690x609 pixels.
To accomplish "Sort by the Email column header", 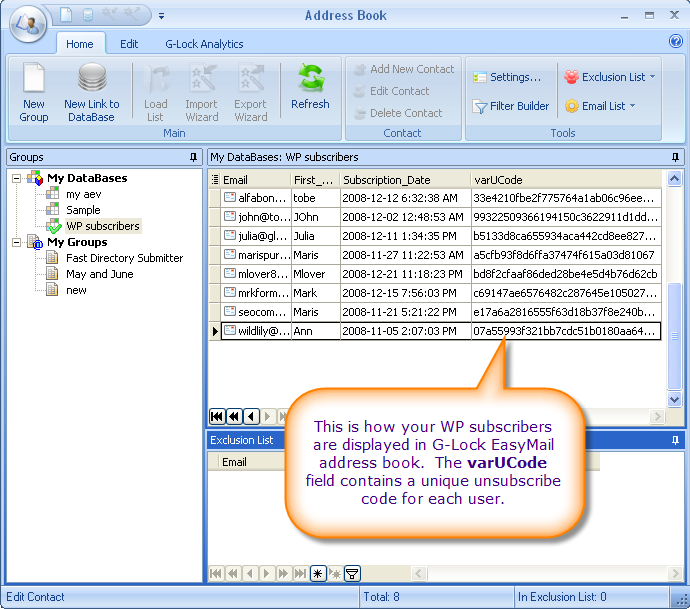I will click(x=256, y=180).
